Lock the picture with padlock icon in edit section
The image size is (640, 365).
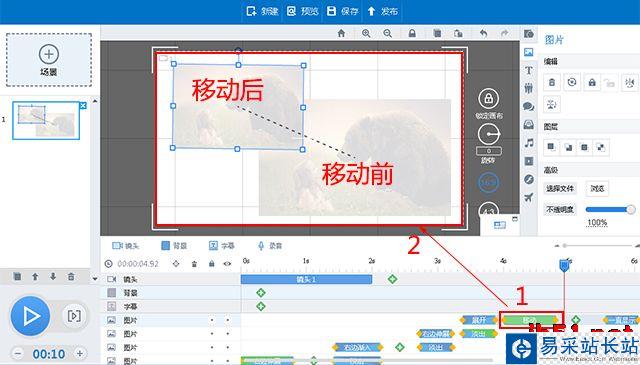tap(592, 82)
